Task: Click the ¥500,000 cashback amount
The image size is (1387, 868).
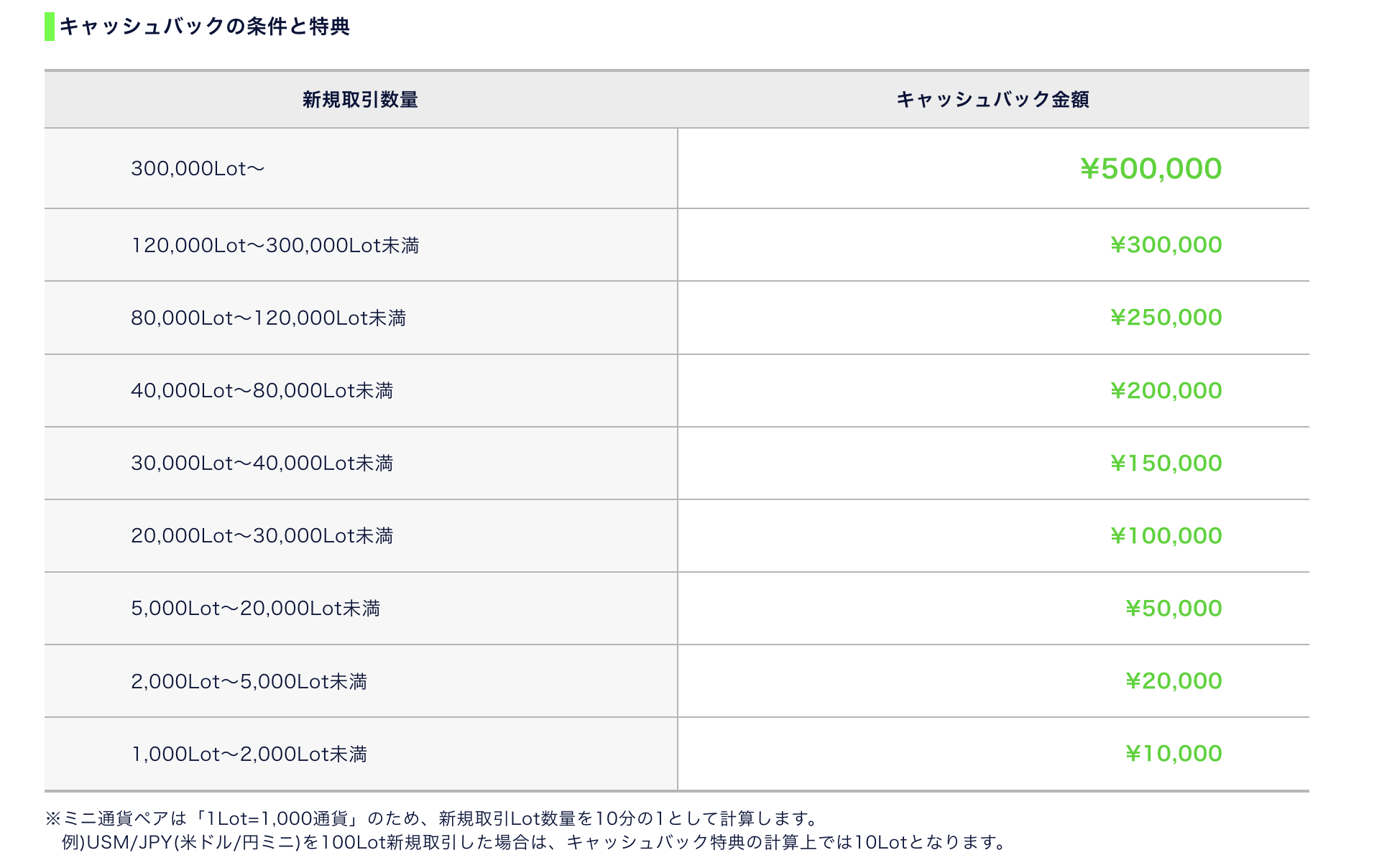Action: point(1151,169)
